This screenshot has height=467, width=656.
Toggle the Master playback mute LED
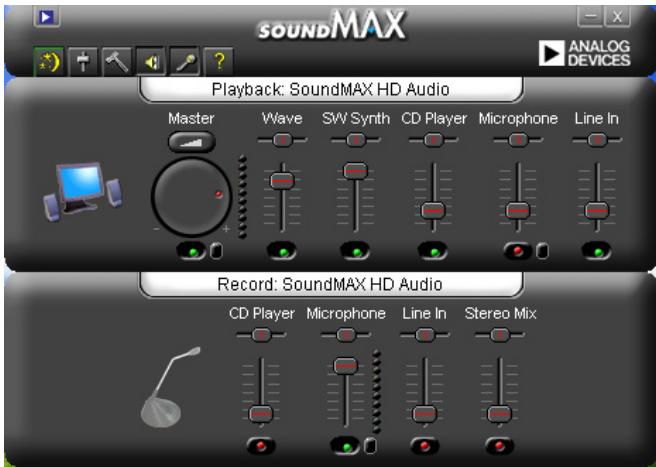click(x=192, y=251)
